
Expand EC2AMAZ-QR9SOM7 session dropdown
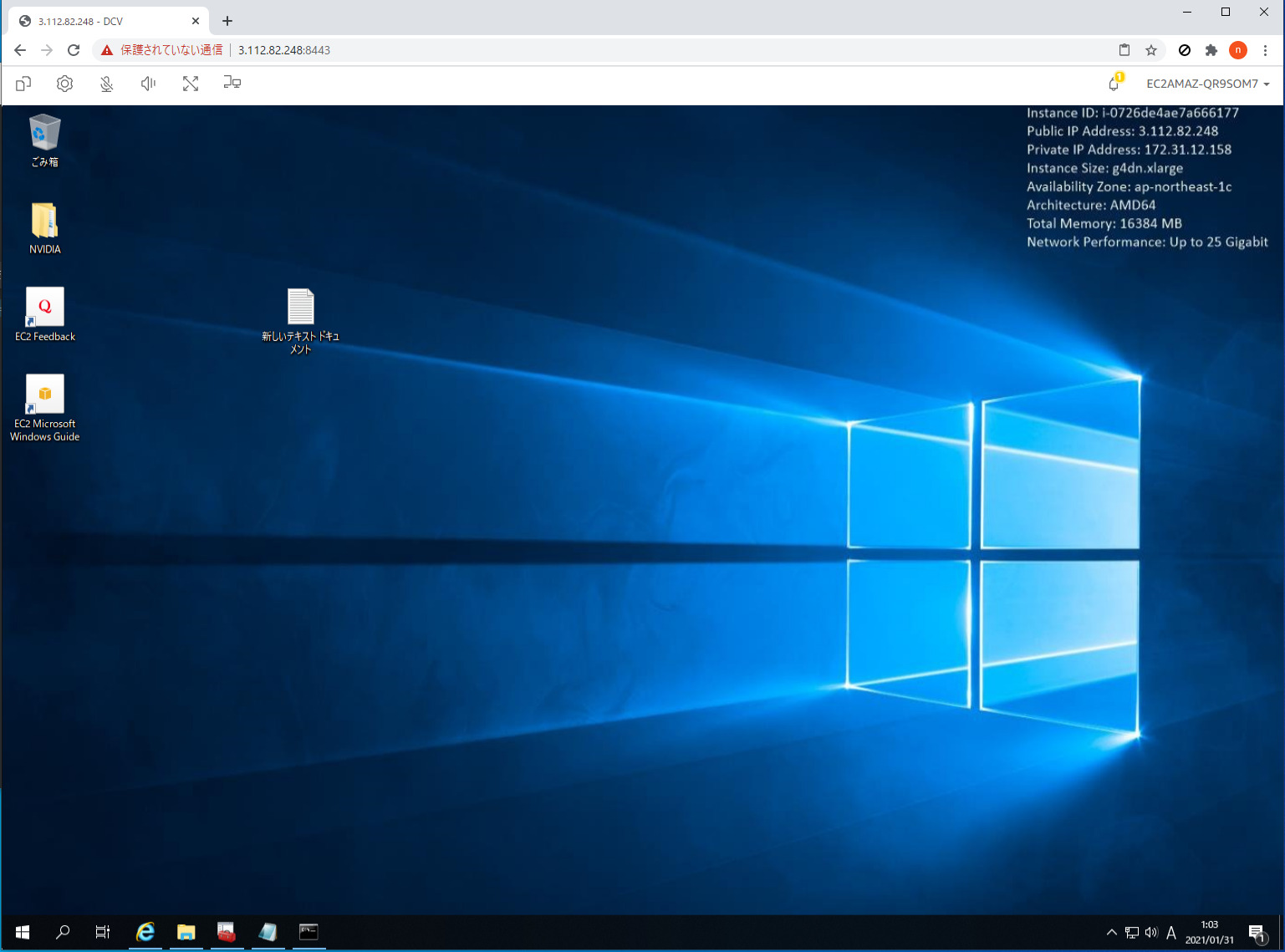pos(1208,84)
